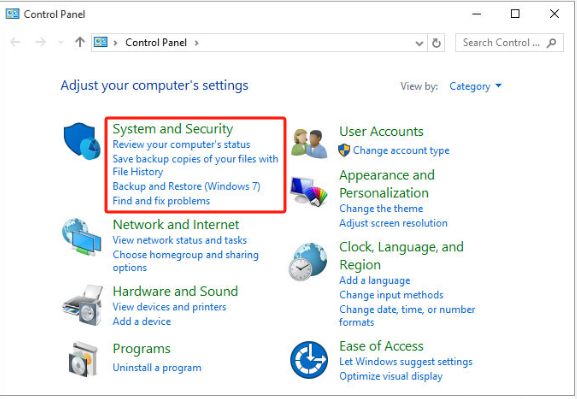Click the shield icon beside Change account type

click(x=344, y=150)
